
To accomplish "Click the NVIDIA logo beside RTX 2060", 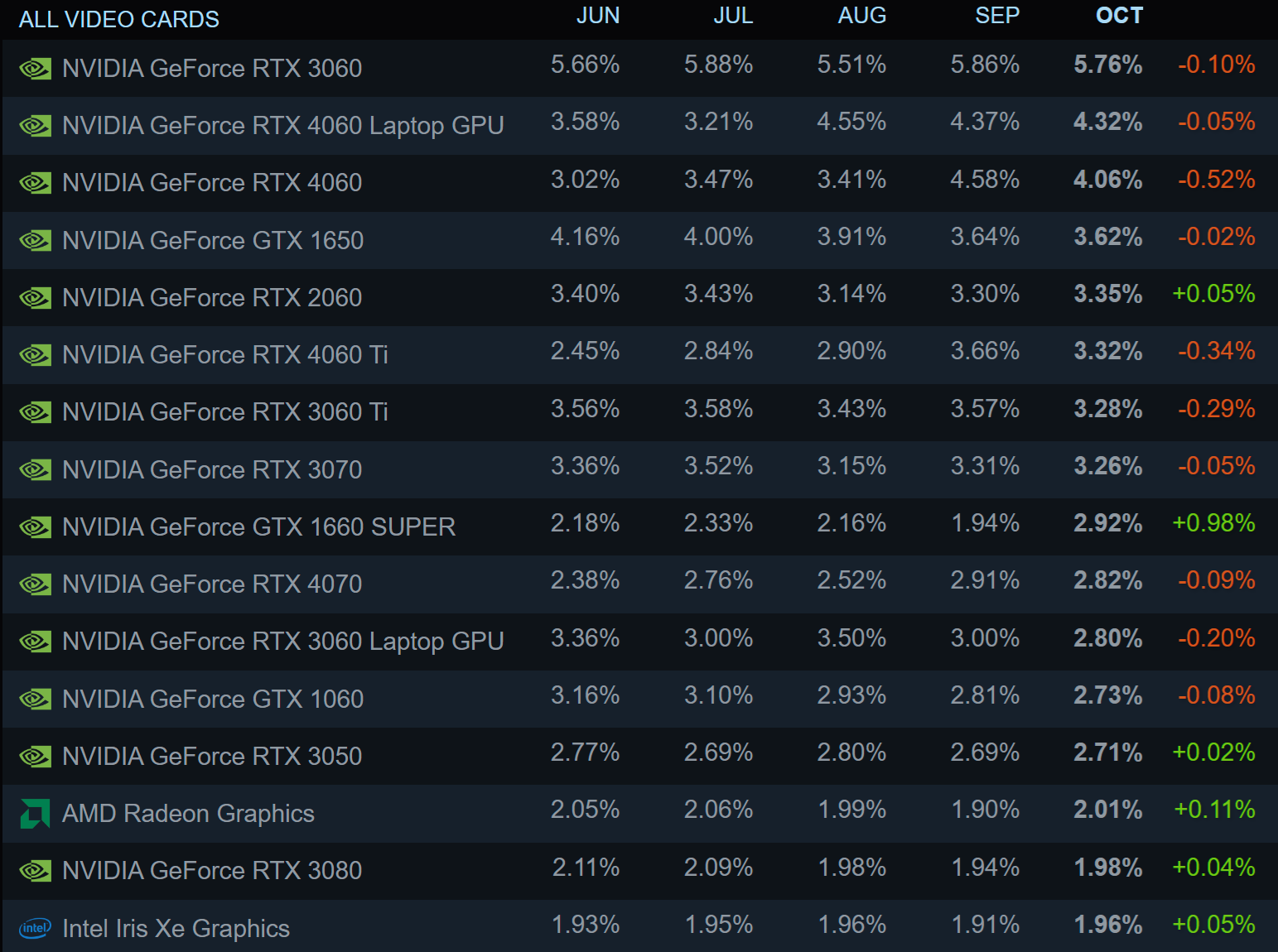I will pyautogui.click(x=35, y=298).
